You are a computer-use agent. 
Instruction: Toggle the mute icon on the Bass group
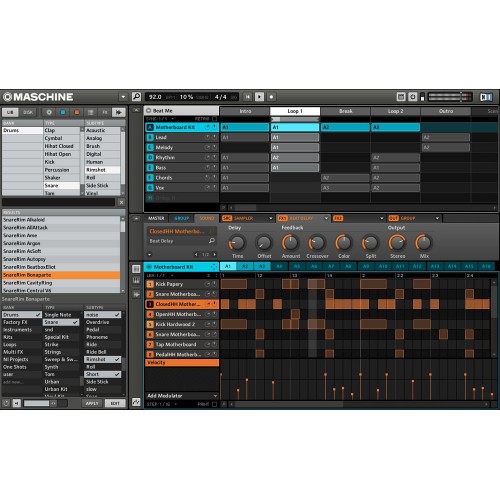click(x=207, y=167)
